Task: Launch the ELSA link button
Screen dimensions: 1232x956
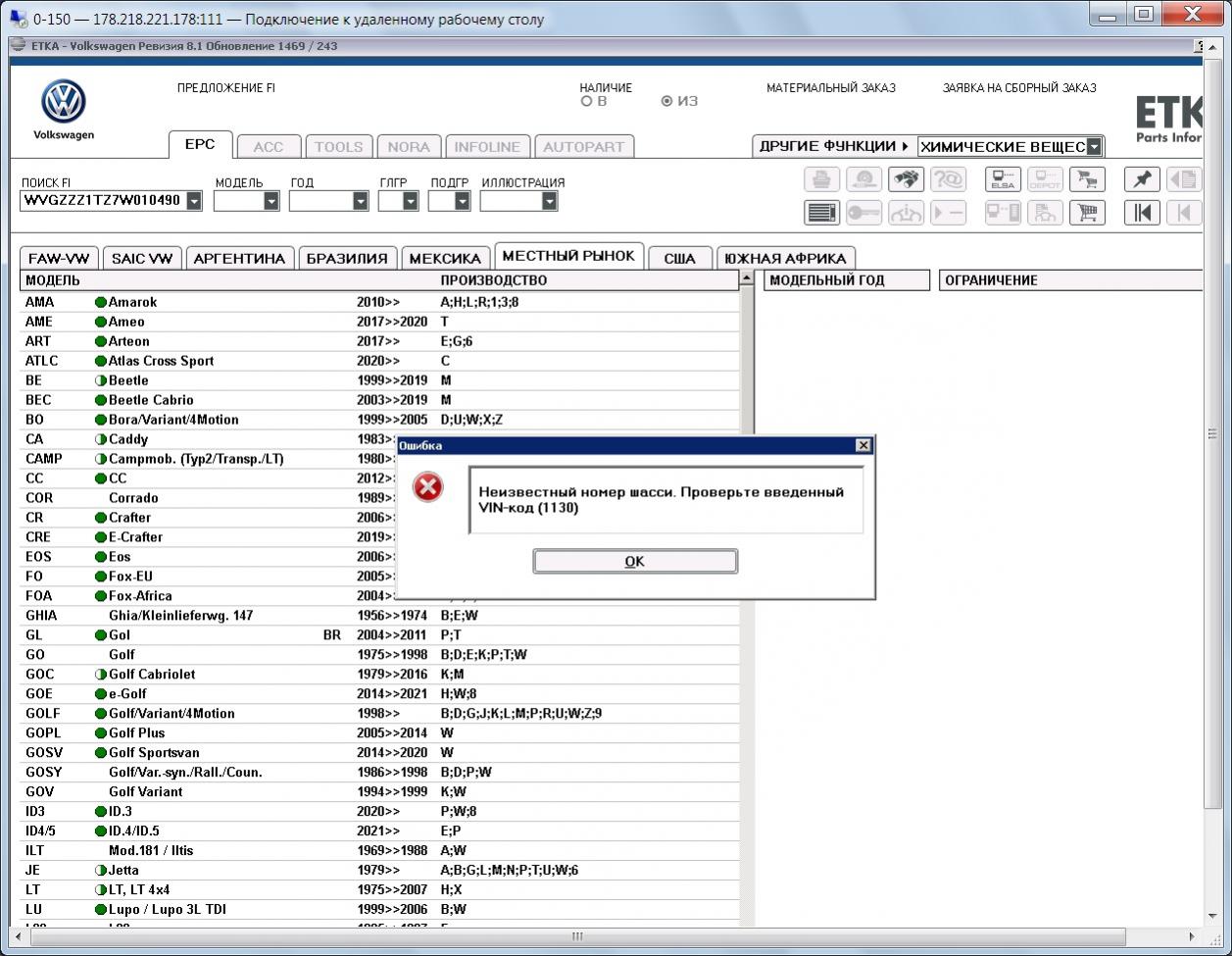Action: [x=1003, y=179]
